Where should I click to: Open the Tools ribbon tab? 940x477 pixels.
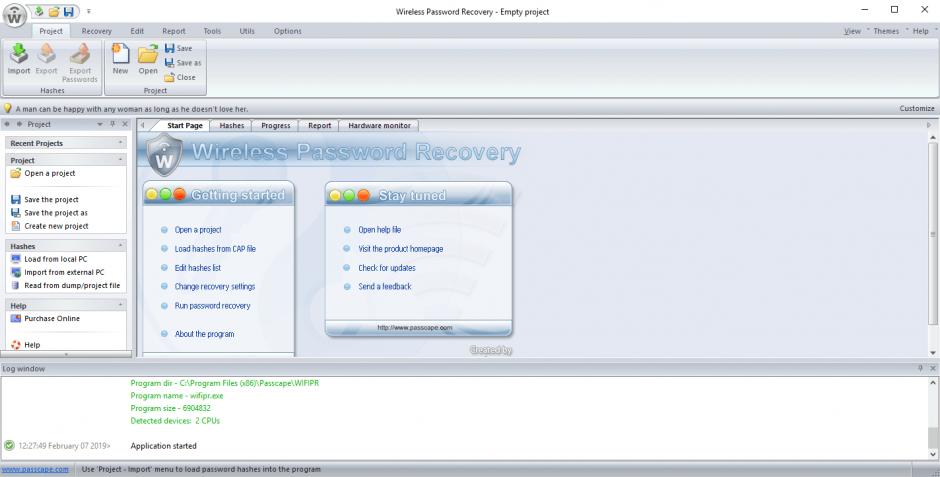click(x=212, y=31)
